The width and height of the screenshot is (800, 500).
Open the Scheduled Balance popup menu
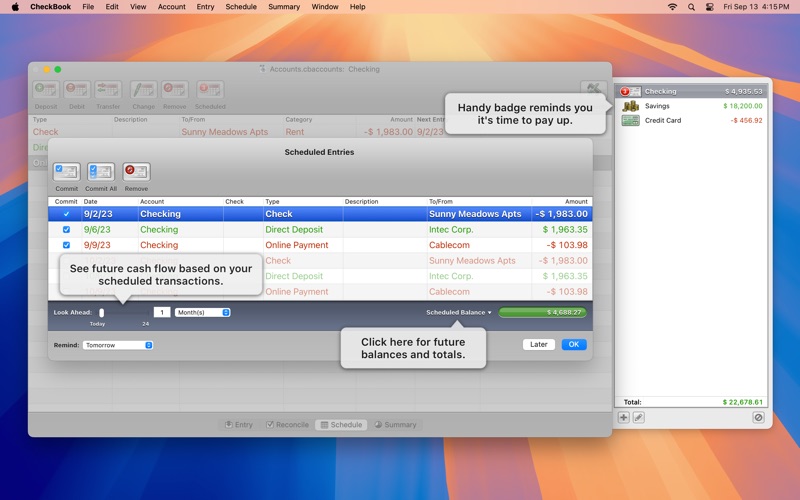click(459, 312)
